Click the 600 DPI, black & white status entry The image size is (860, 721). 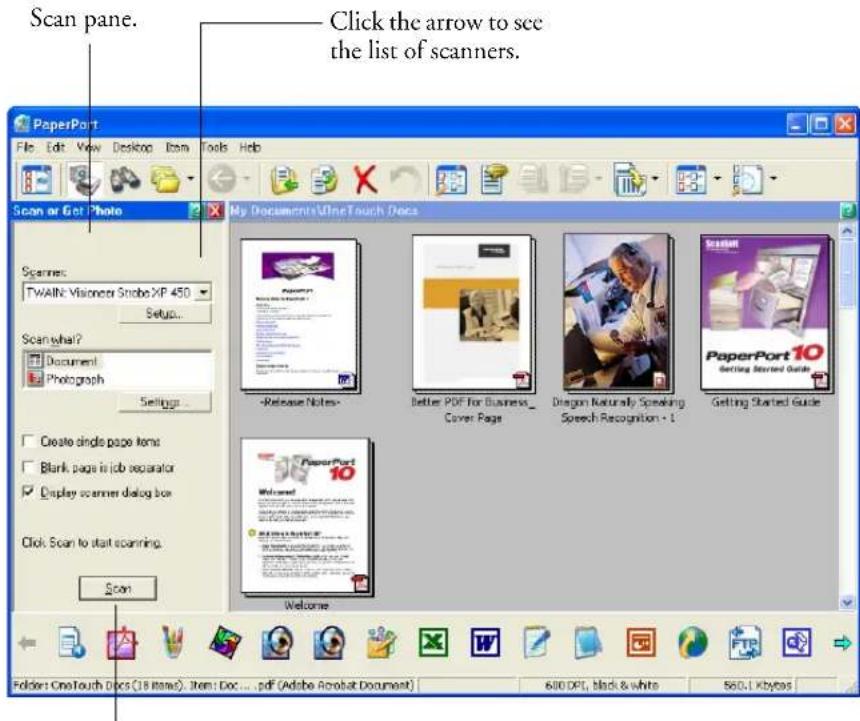[602, 685]
